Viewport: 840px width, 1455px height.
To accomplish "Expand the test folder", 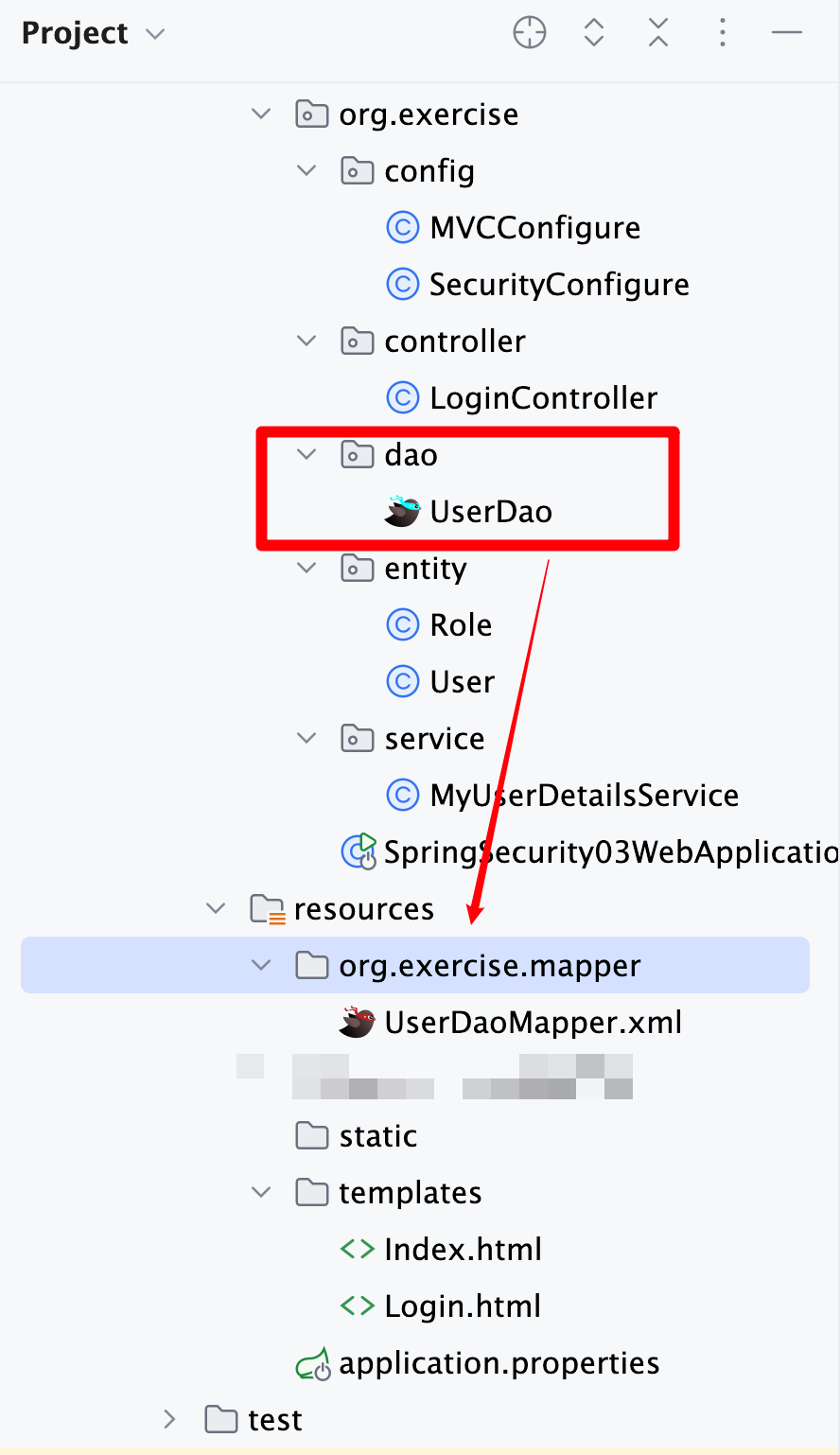I will [168, 1419].
